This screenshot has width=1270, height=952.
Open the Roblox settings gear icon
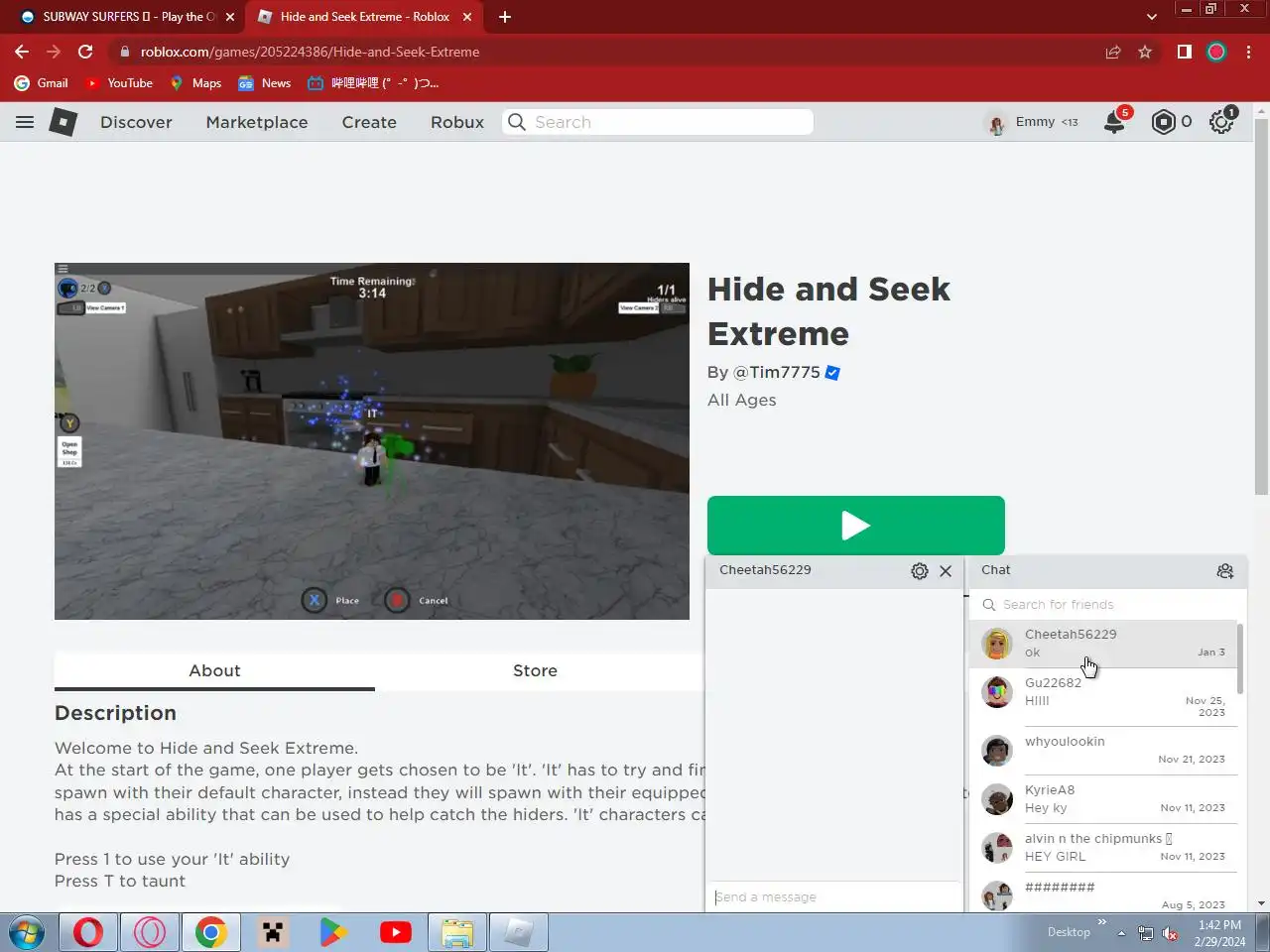pos(1221,122)
